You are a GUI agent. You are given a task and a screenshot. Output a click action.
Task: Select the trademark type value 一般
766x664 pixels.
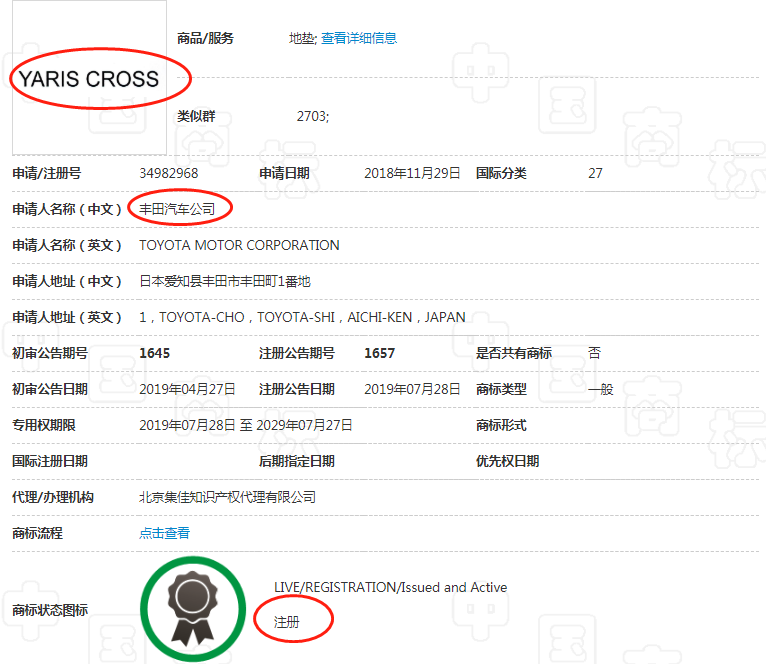601,389
